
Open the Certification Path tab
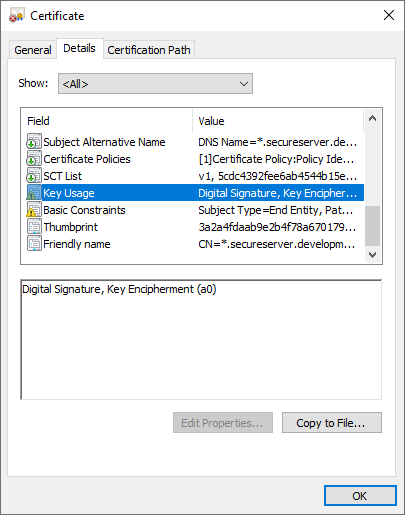pyautogui.click(x=149, y=50)
